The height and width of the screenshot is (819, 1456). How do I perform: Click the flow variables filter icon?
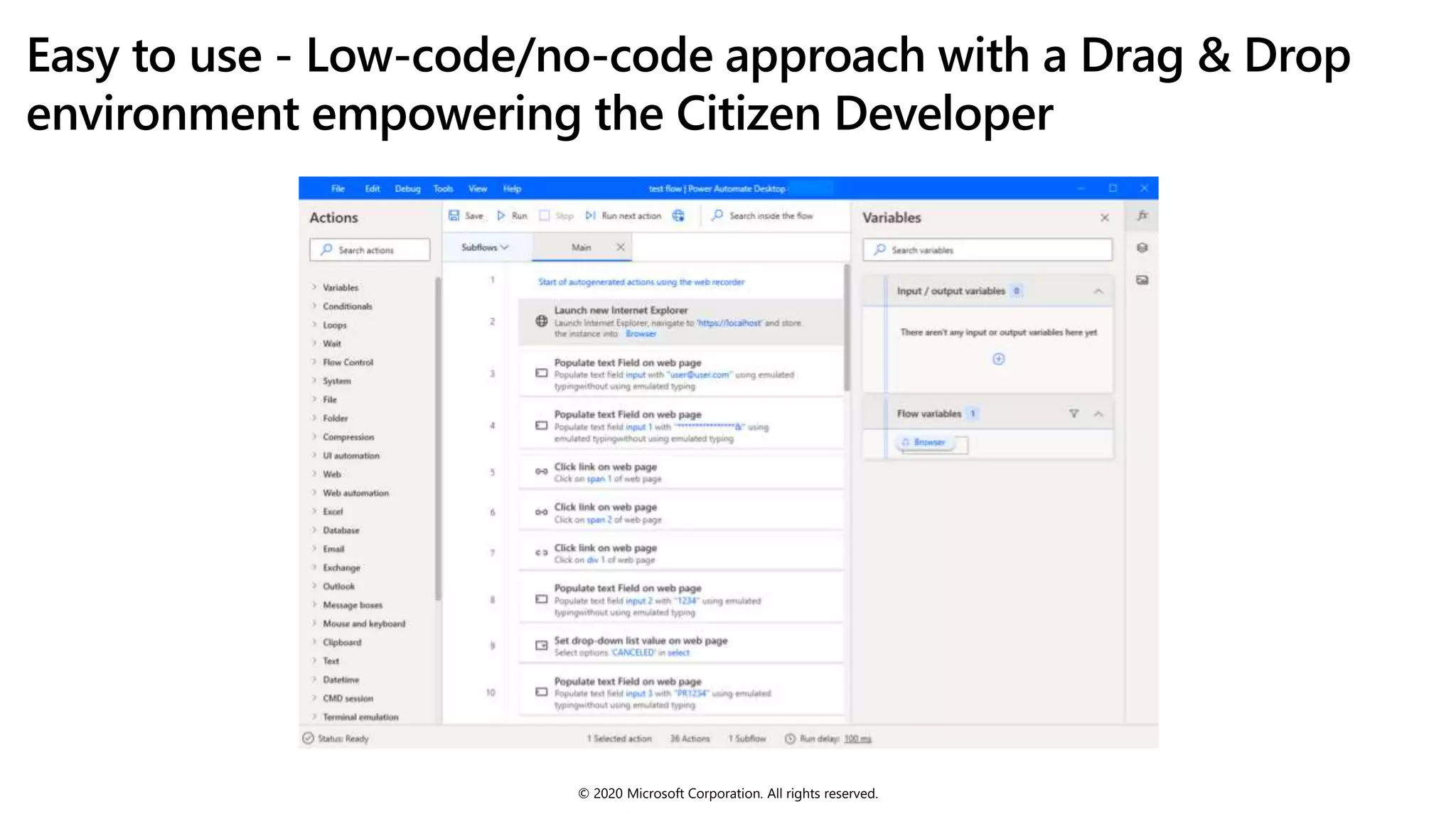1074,414
